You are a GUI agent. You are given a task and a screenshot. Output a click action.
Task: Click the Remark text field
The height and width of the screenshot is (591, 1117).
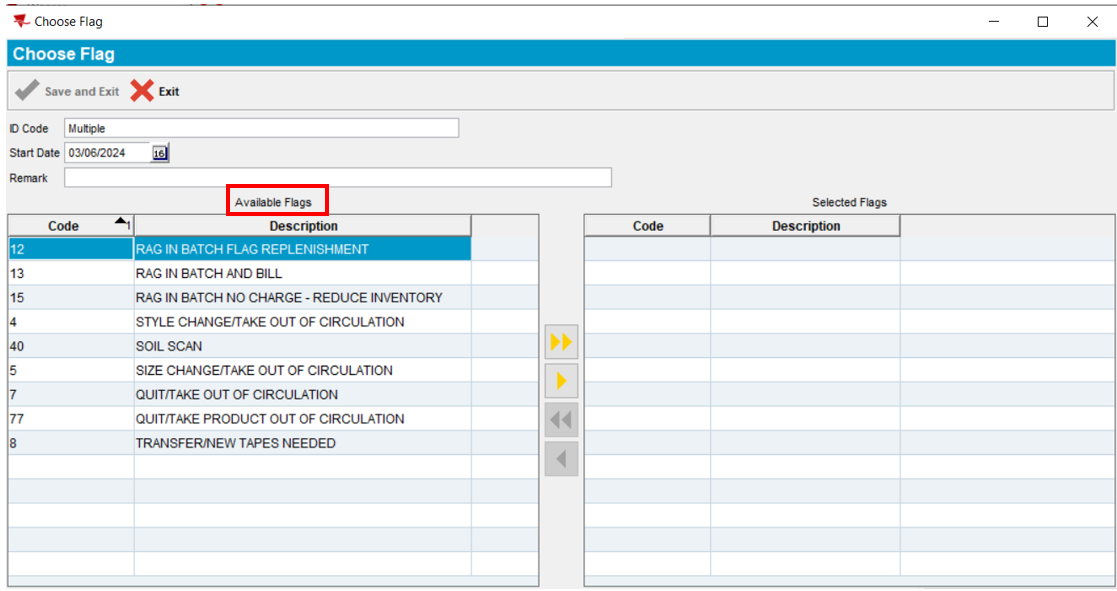coord(337,178)
